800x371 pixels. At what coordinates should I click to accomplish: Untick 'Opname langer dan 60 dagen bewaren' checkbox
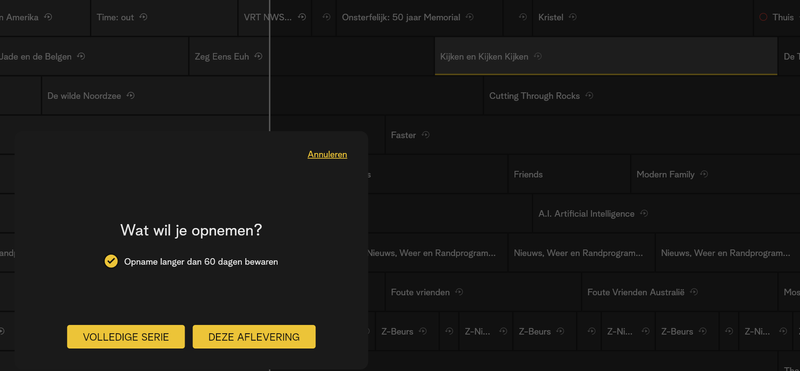111,261
